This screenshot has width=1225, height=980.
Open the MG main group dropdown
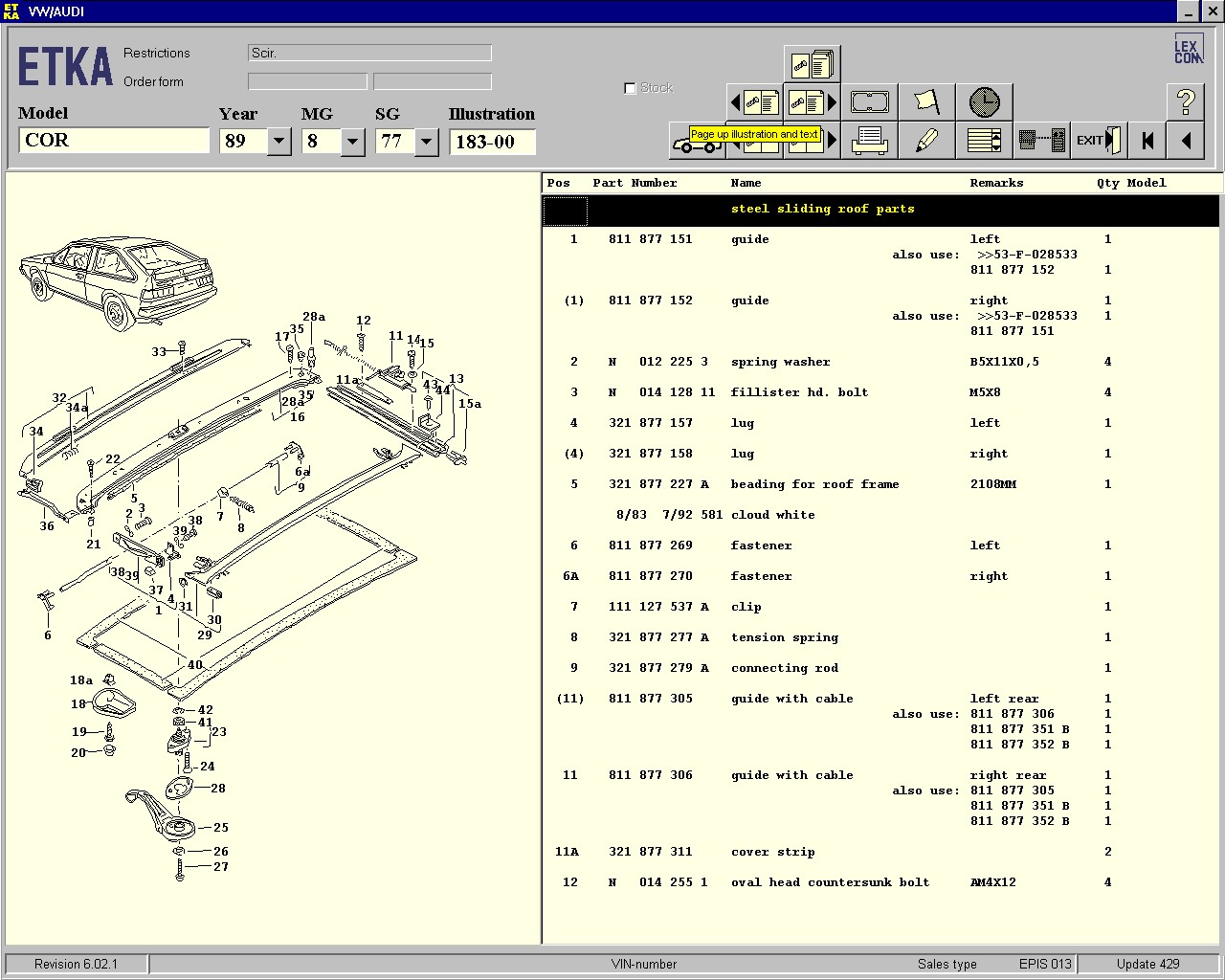[x=352, y=142]
